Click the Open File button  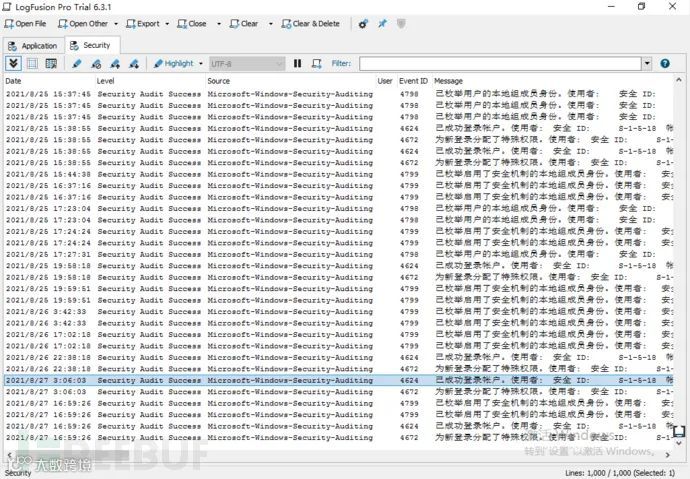[25, 24]
